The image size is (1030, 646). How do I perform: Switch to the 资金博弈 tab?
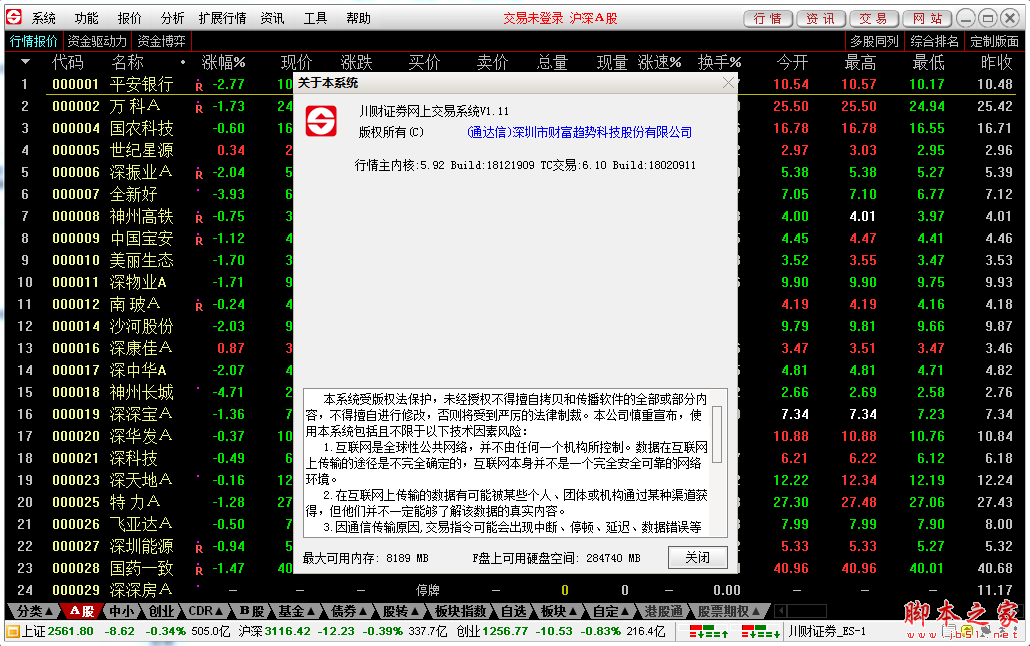tap(162, 41)
